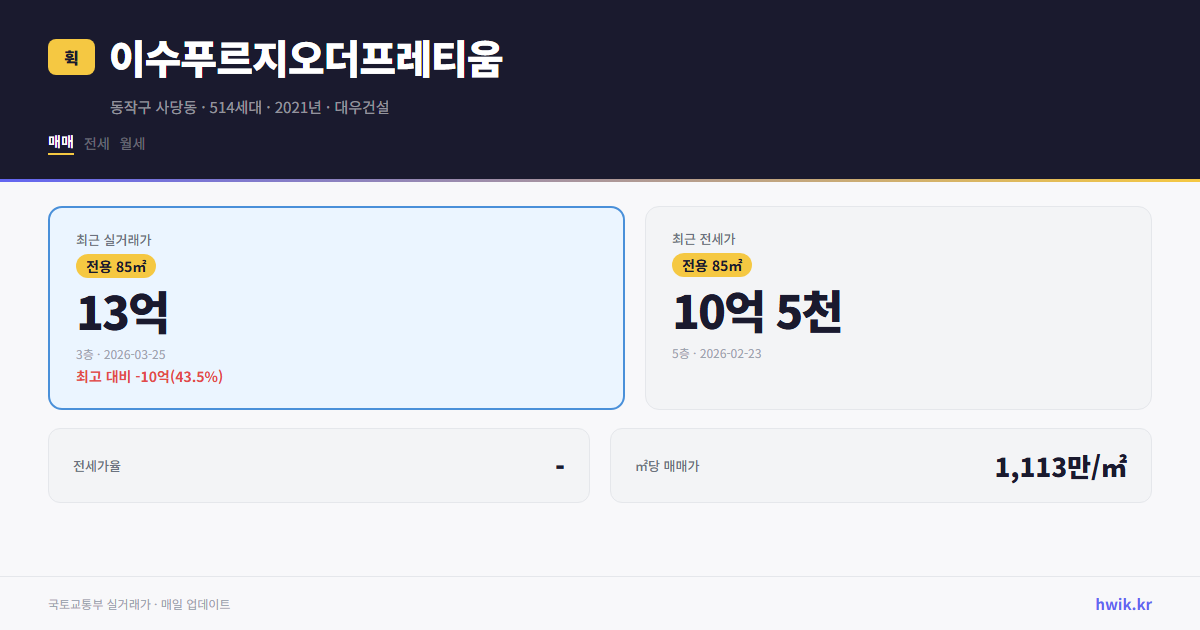Click the dash value in 전세가율 card
This screenshot has height=630, width=1200.
click(x=562, y=465)
